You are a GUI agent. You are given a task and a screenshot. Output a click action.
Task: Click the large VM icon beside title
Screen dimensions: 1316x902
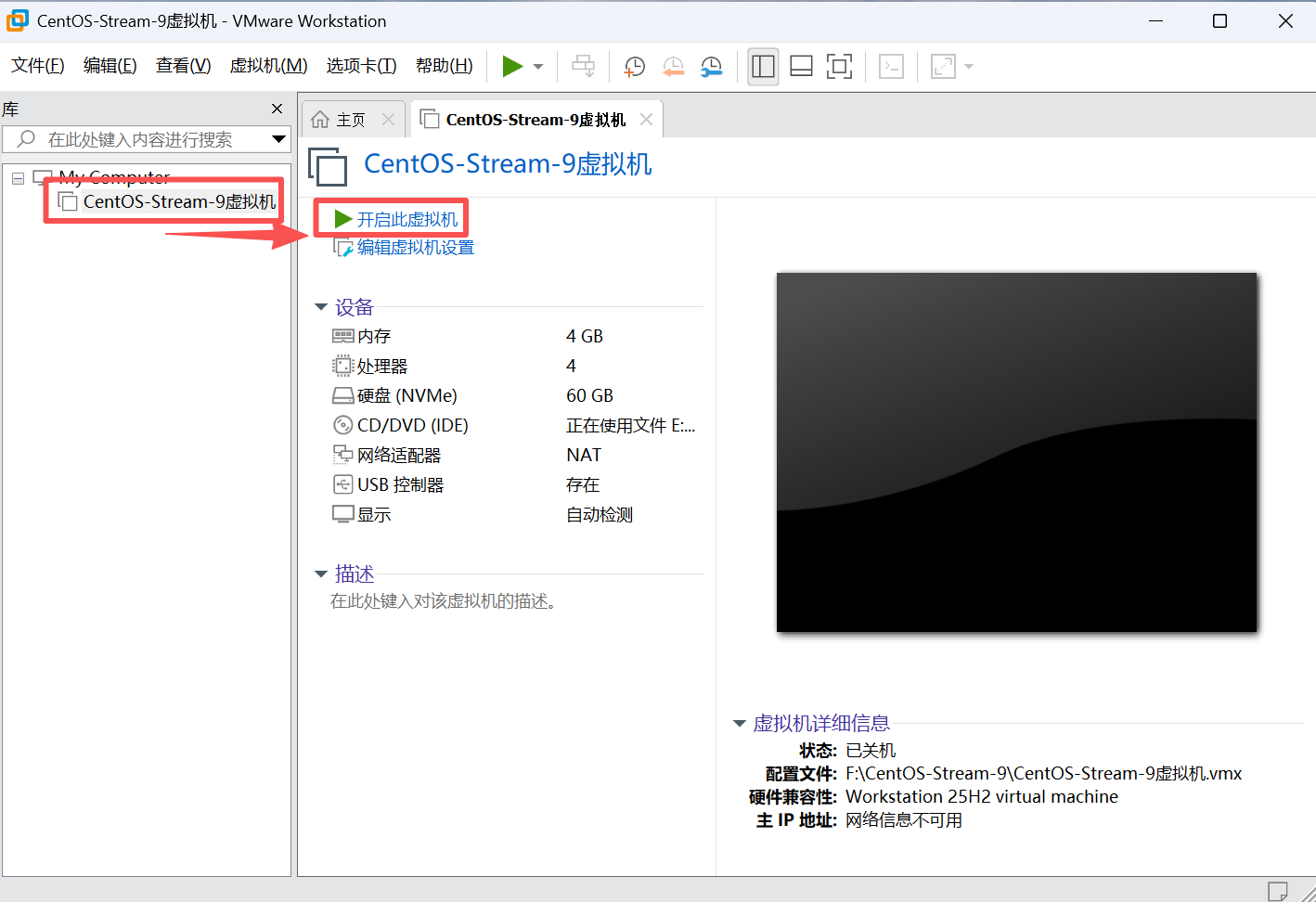coord(328,166)
